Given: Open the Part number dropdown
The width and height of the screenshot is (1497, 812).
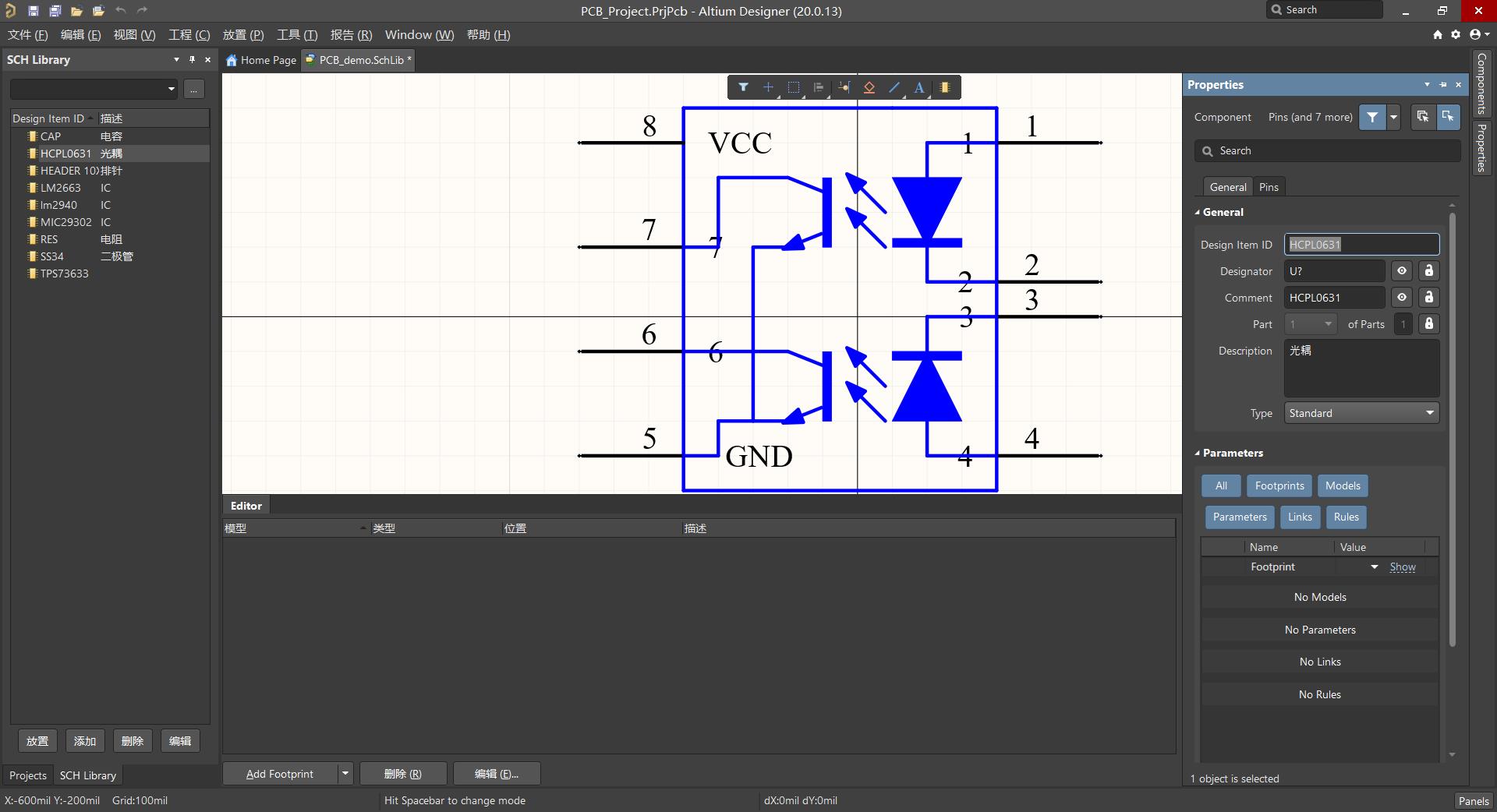Looking at the screenshot, I should [x=1311, y=324].
